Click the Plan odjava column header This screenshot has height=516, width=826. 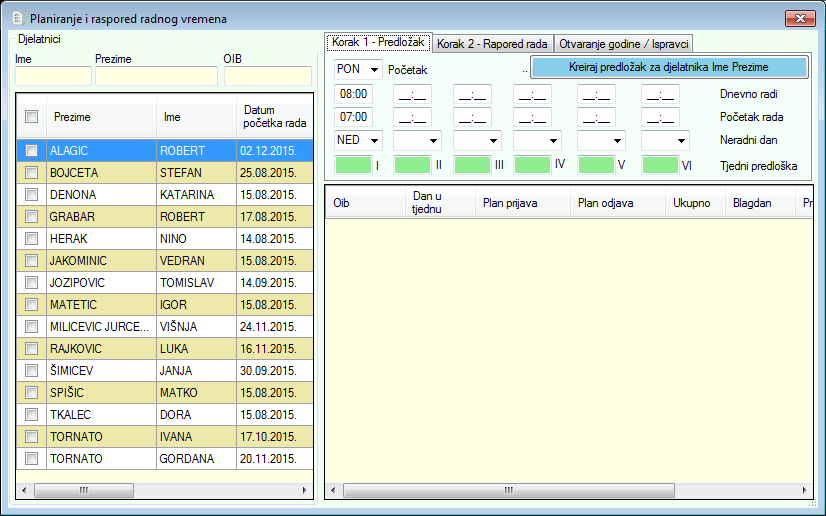click(x=618, y=203)
